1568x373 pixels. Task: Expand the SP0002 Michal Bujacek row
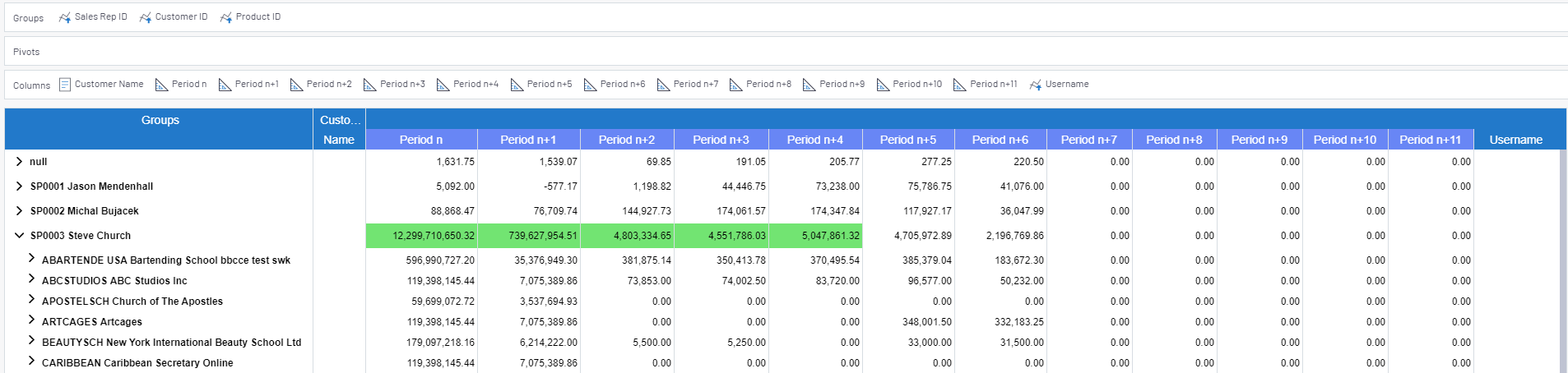pos(20,211)
